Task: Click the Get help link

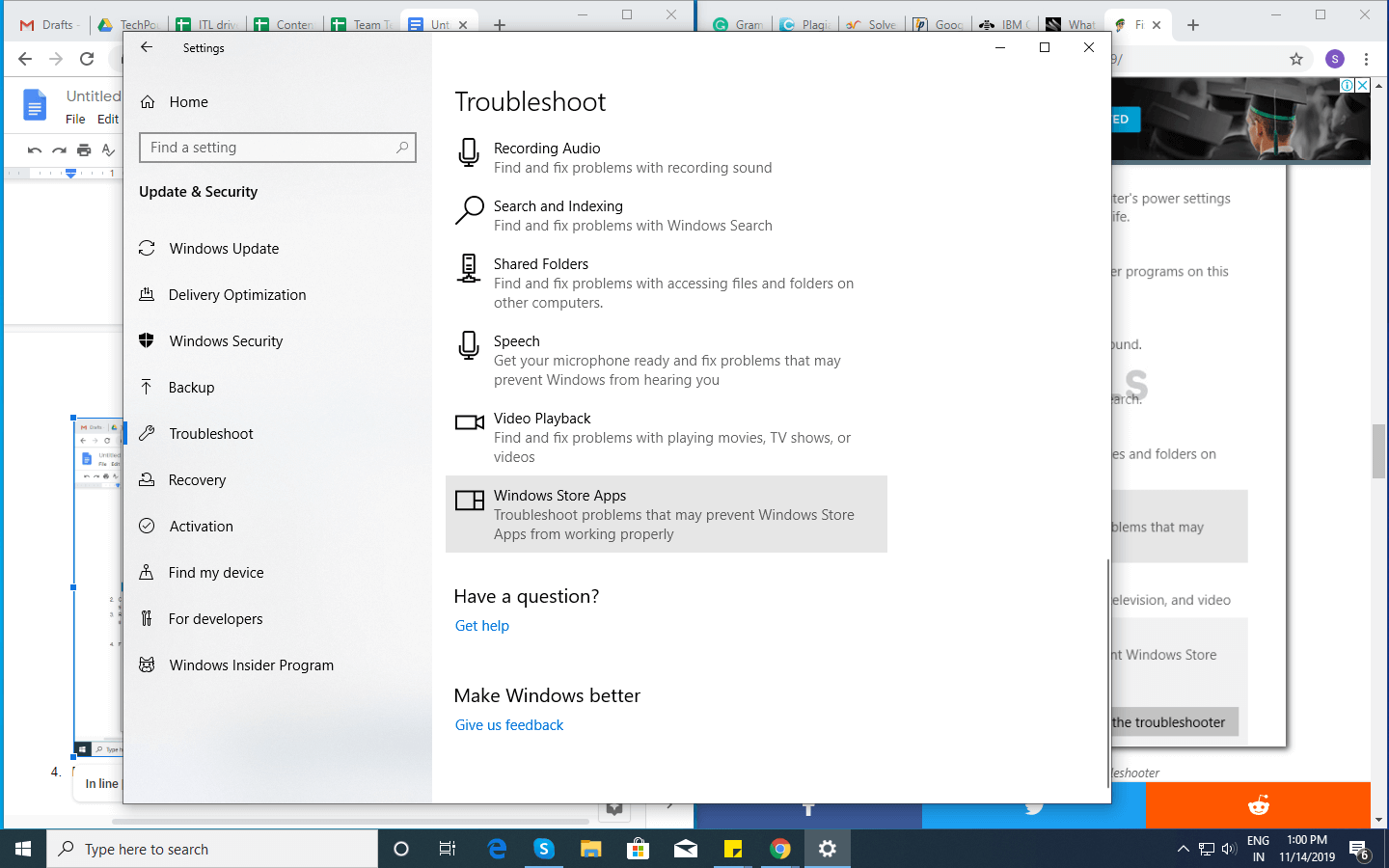Action: coord(481,625)
